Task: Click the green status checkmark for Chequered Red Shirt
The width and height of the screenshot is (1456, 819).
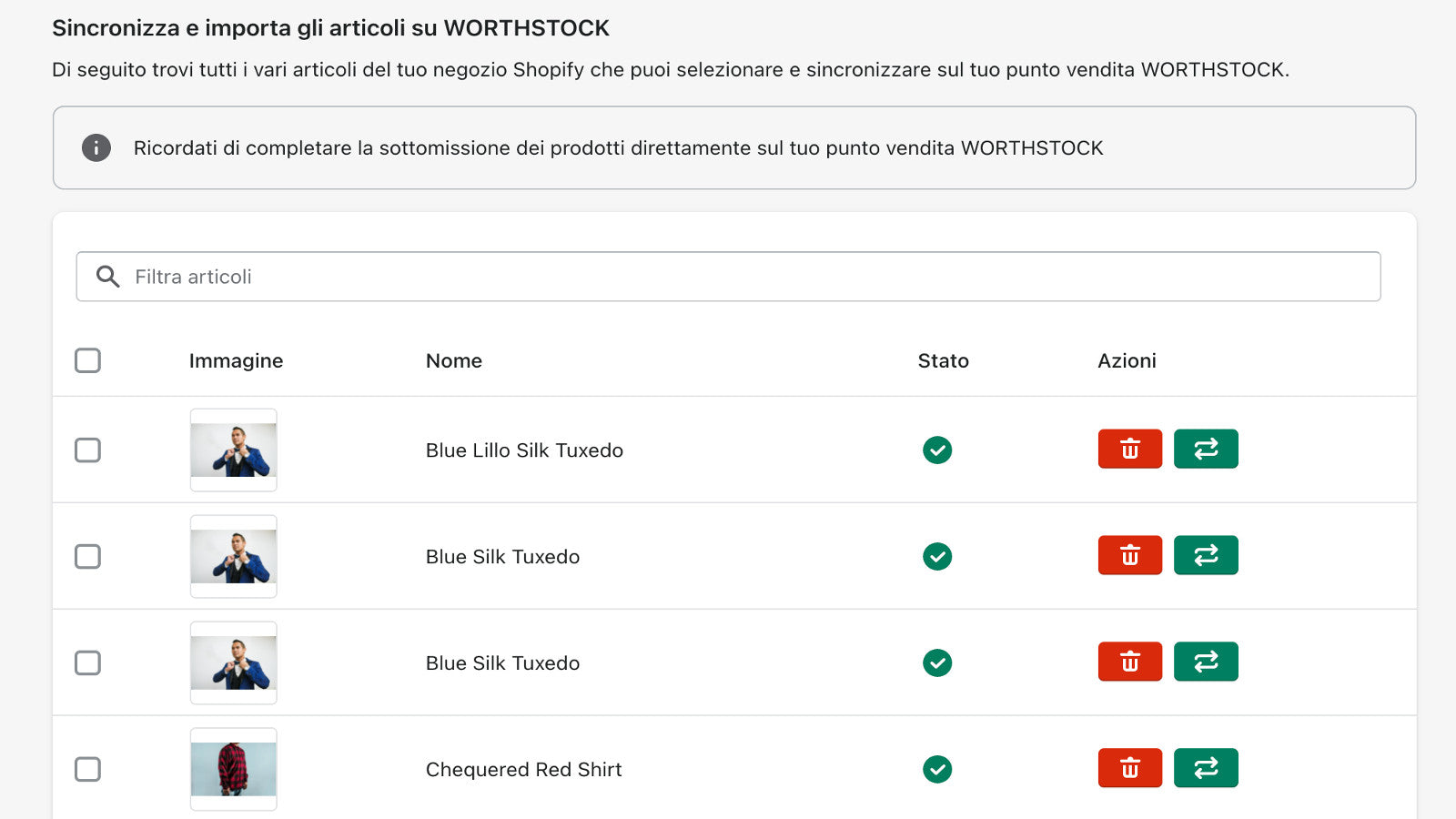Action: tap(937, 769)
